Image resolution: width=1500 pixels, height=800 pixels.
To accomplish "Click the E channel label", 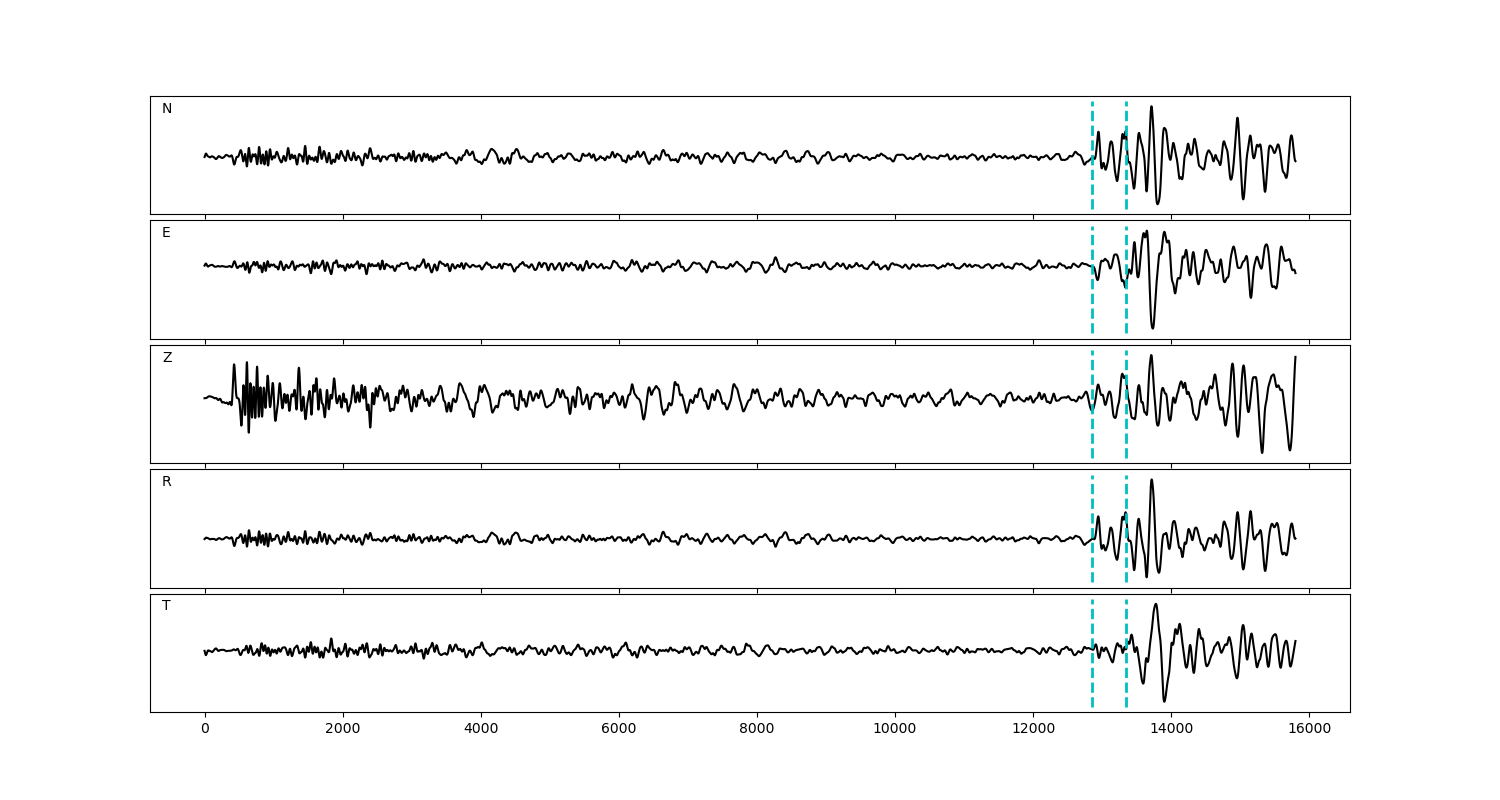I will [x=166, y=233].
